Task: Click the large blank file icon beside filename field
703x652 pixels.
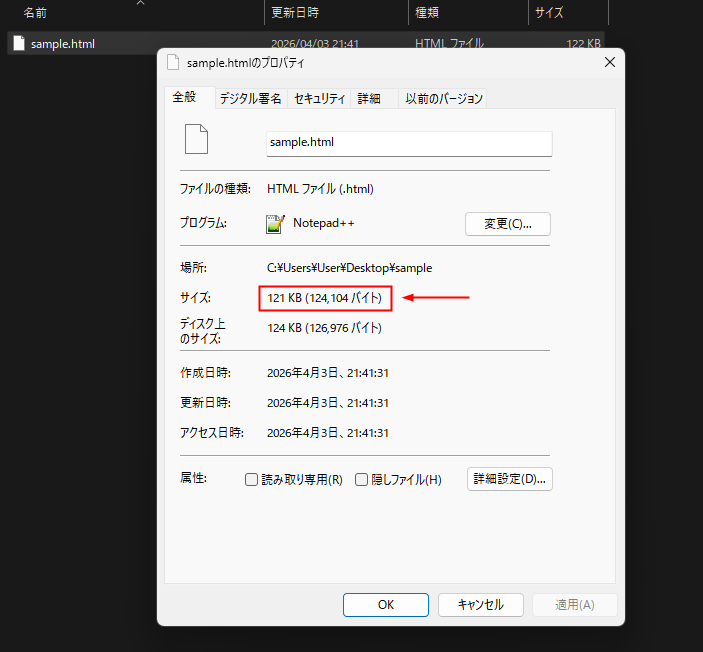Action: point(196,139)
